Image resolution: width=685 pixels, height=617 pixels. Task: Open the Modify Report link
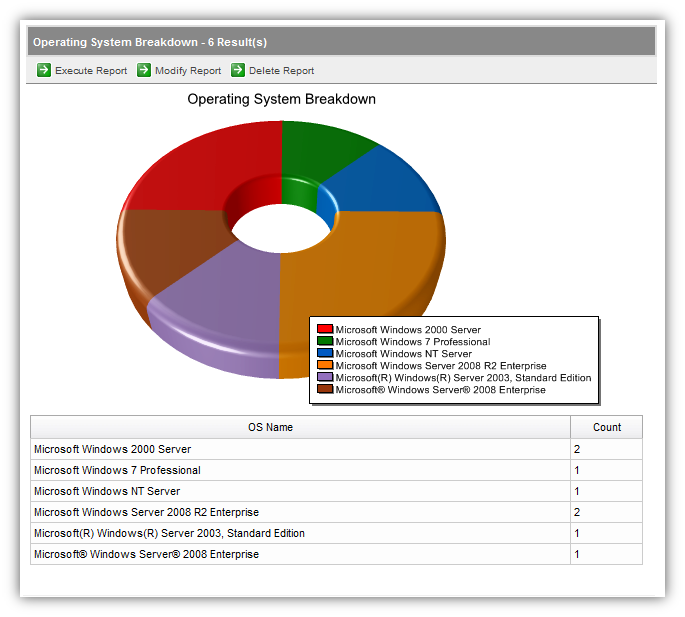[188, 70]
